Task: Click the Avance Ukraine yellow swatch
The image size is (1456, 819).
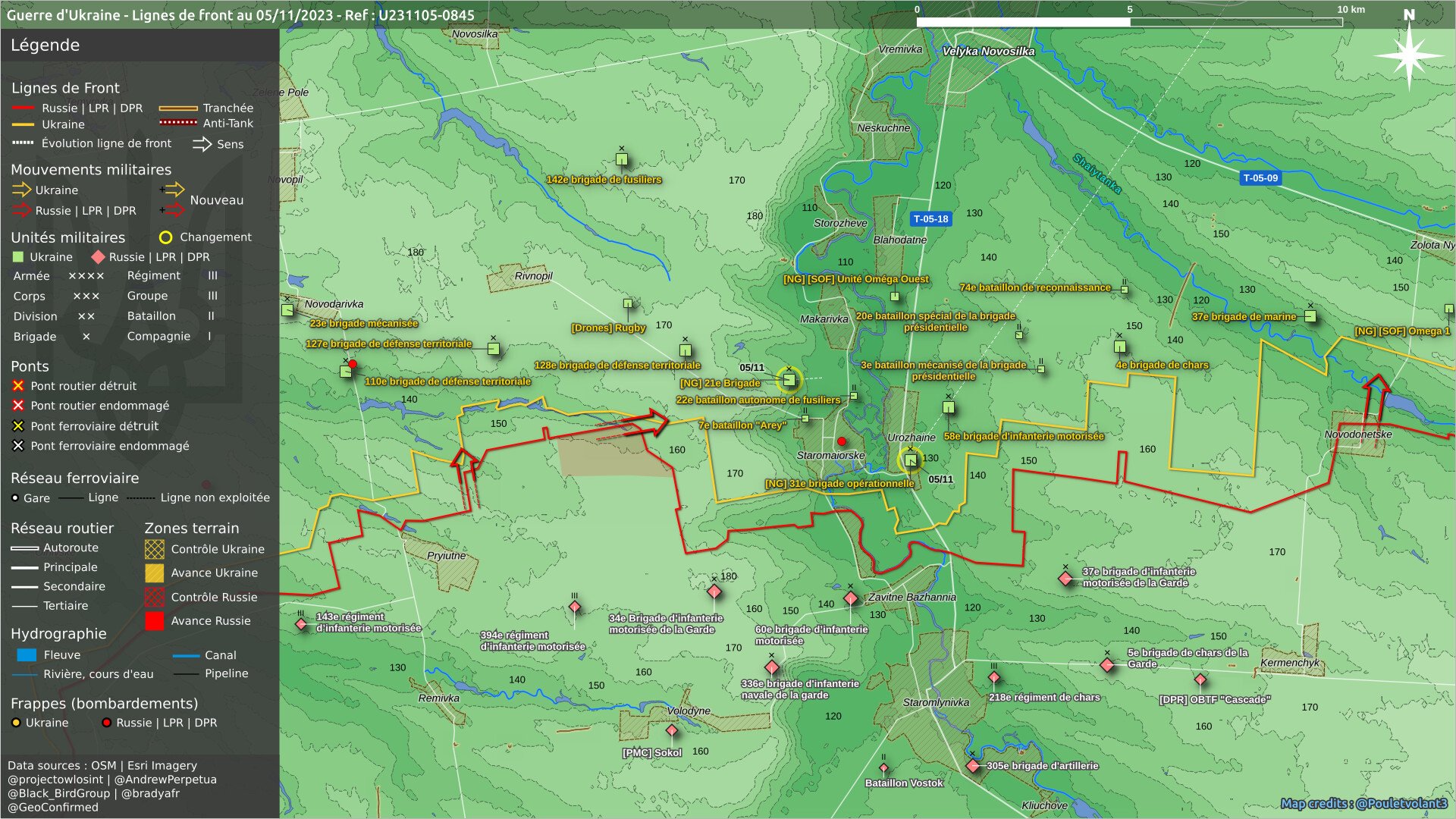Action: point(154,573)
